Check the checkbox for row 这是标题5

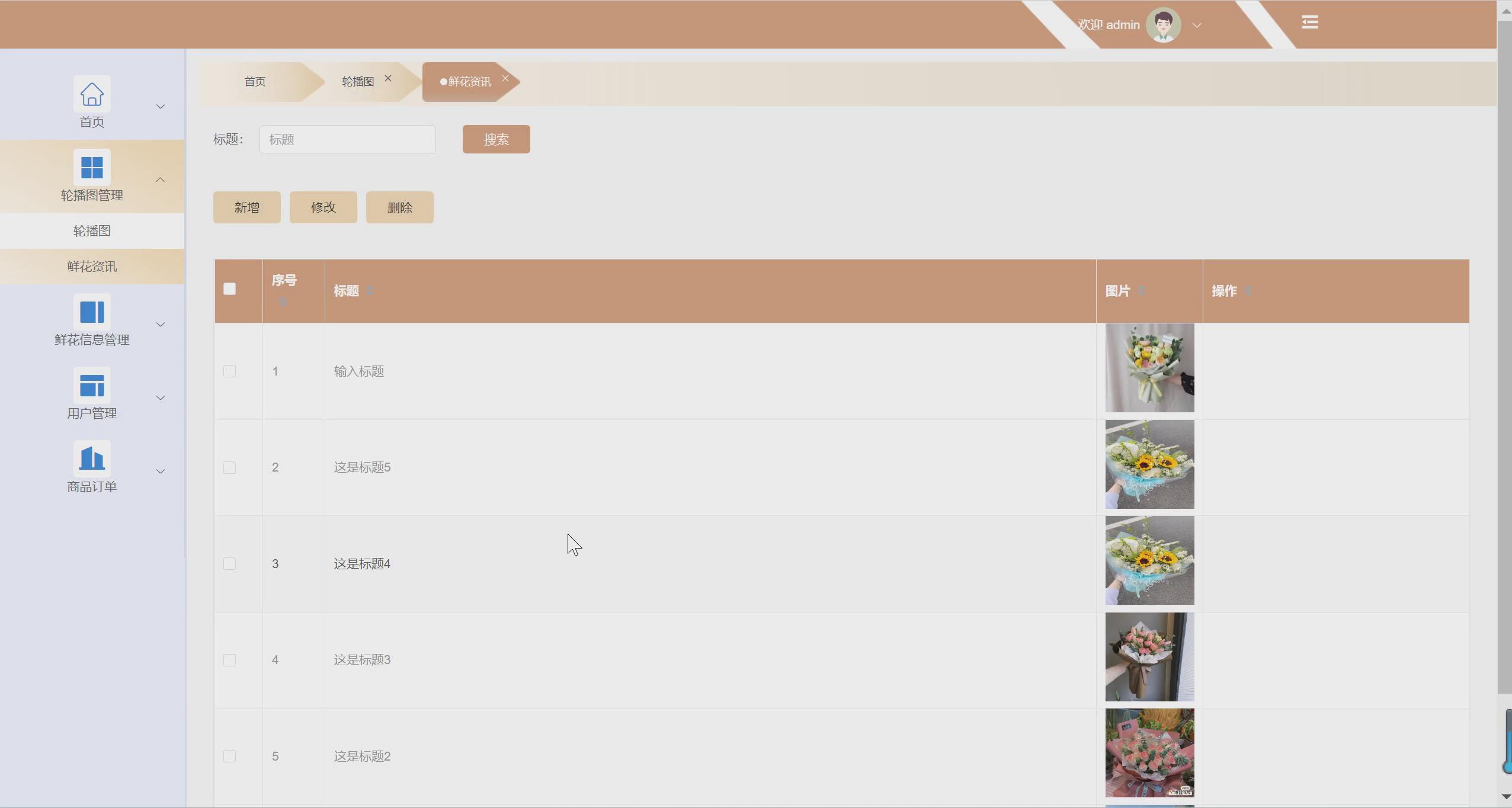click(229, 467)
